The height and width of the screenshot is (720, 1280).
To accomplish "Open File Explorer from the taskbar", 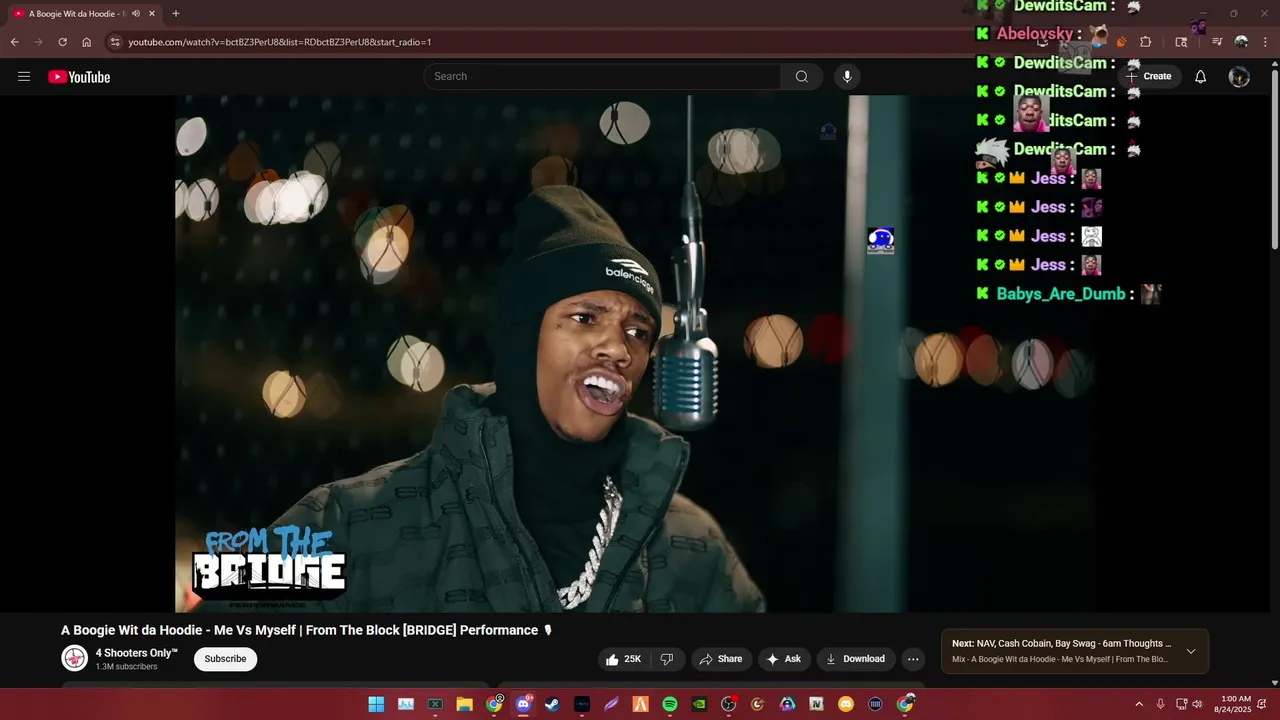I will tap(464, 704).
